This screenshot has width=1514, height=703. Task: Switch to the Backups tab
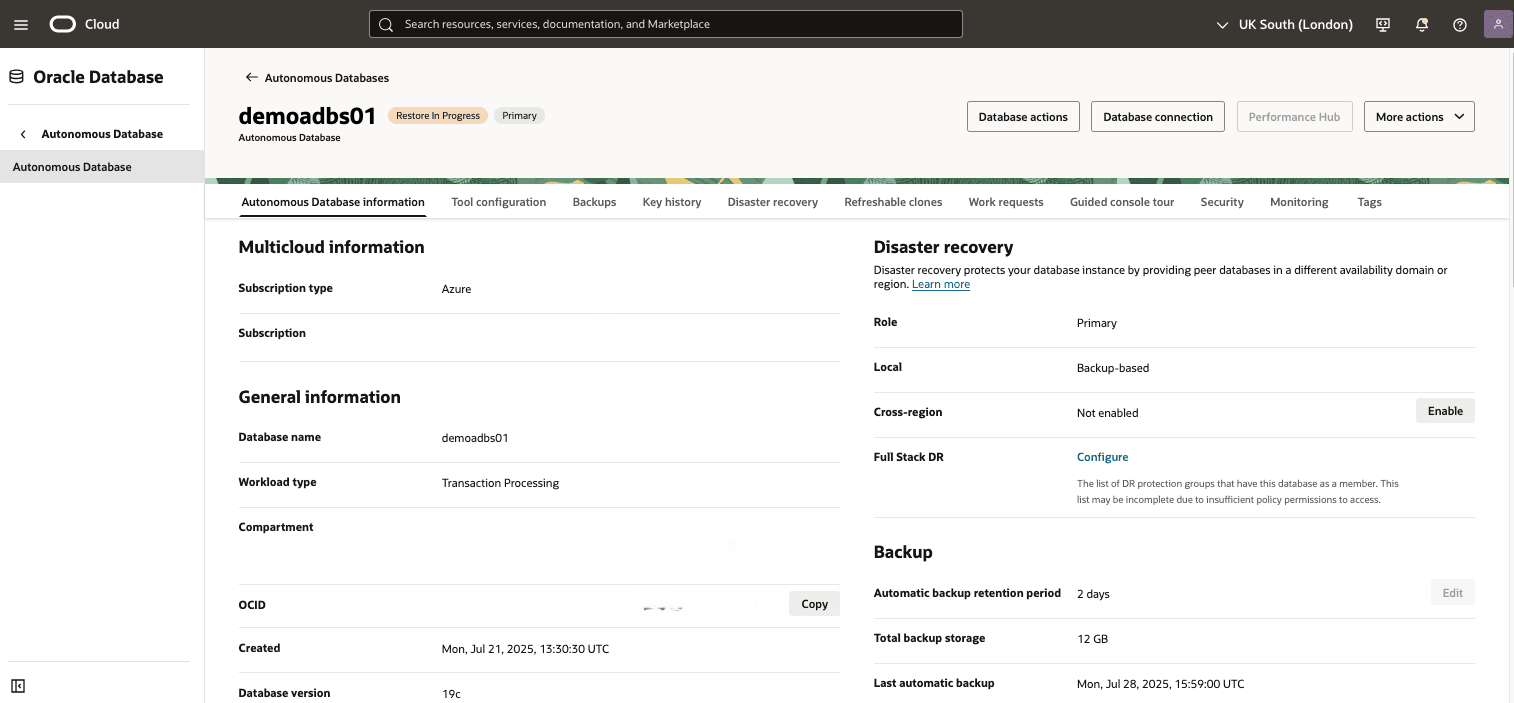tap(594, 201)
